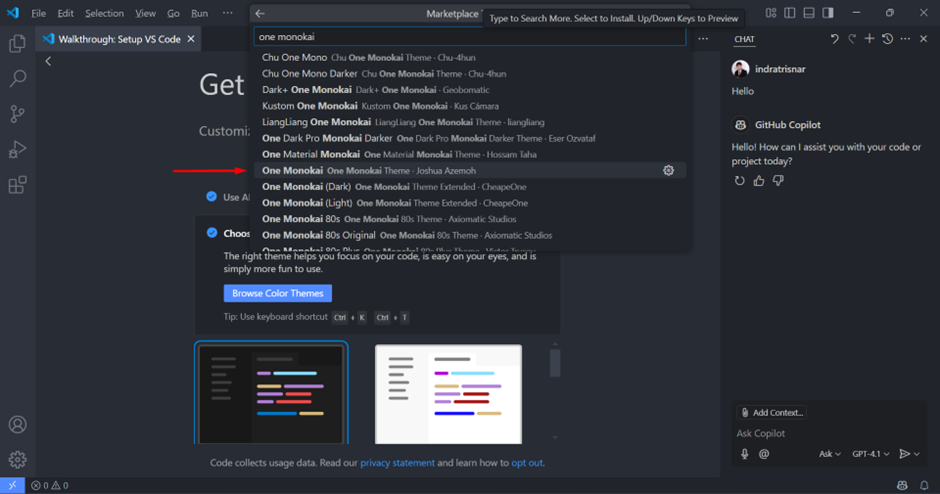Image resolution: width=940 pixels, height=494 pixels.
Task: Start a new chat with plus icon
Action: [x=869, y=39]
